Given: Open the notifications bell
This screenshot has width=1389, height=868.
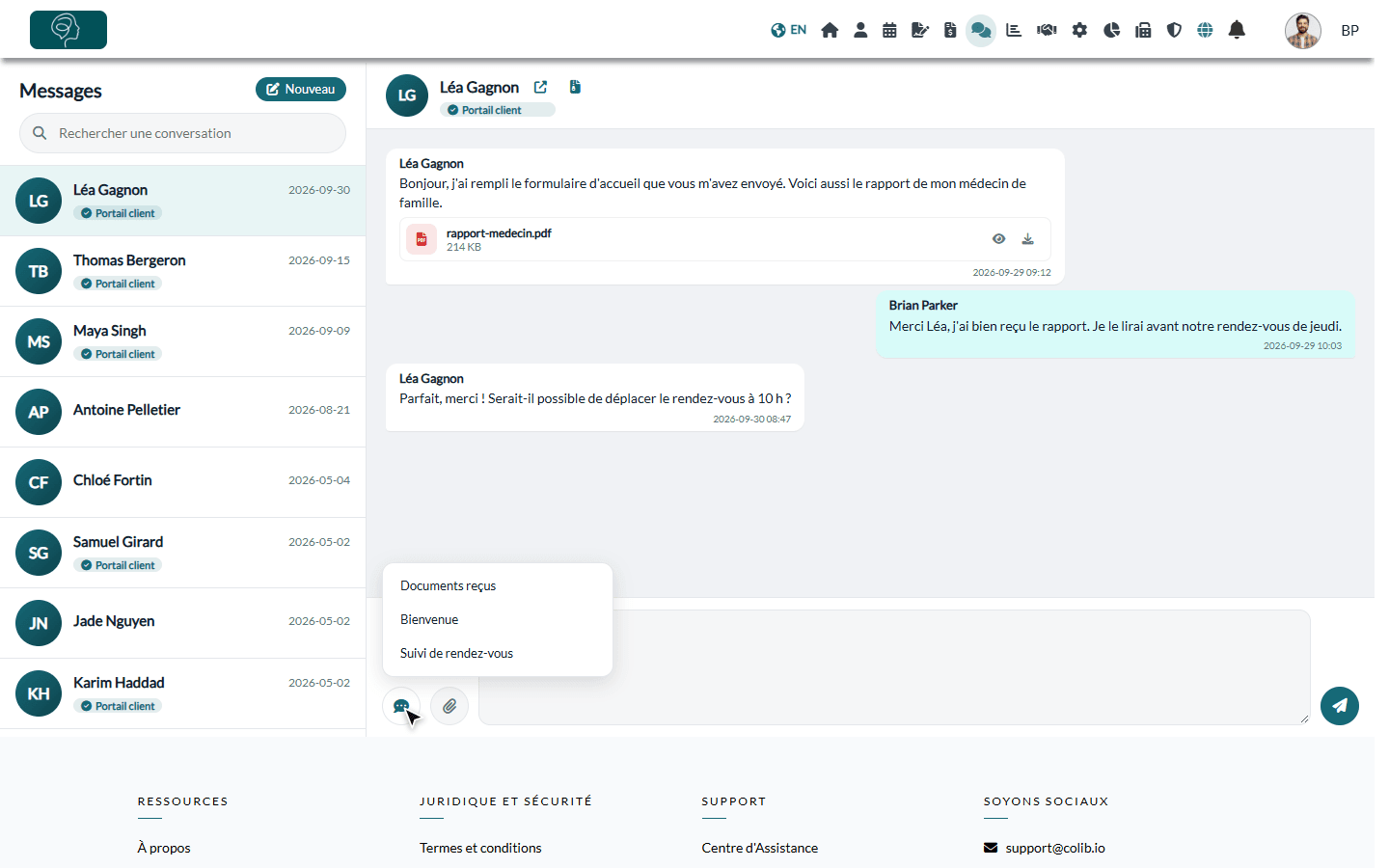Looking at the screenshot, I should (1237, 30).
